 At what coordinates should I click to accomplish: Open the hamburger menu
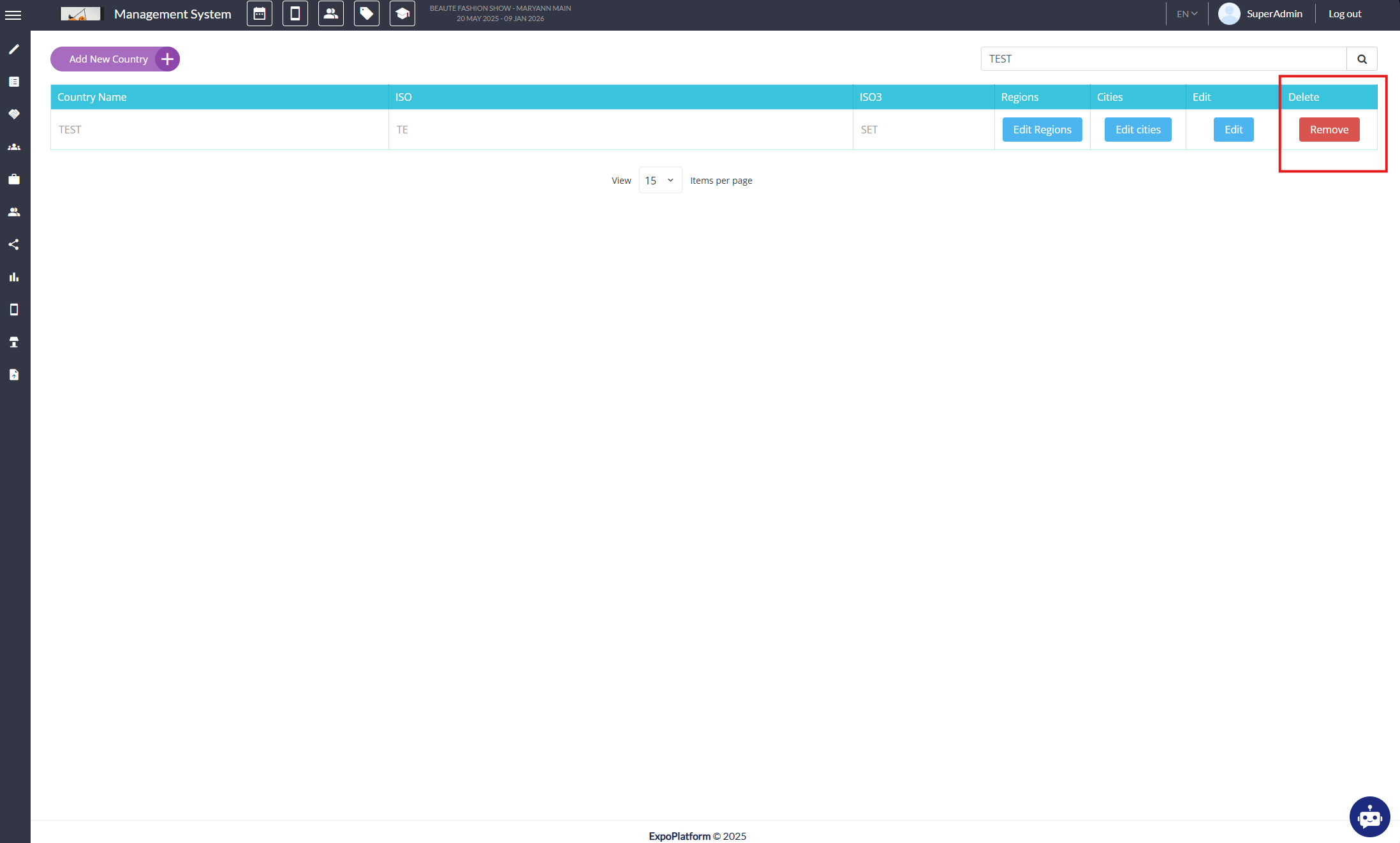tap(13, 15)
